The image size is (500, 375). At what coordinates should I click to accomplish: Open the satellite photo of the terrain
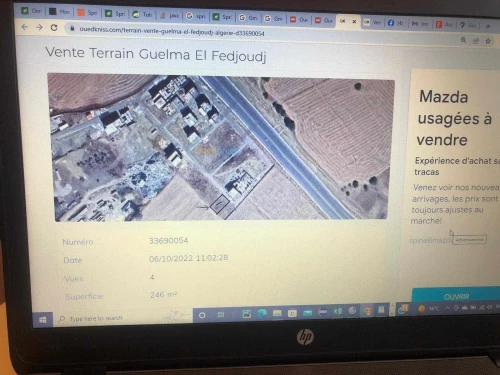pyautogui.click(x=222, y=147)
